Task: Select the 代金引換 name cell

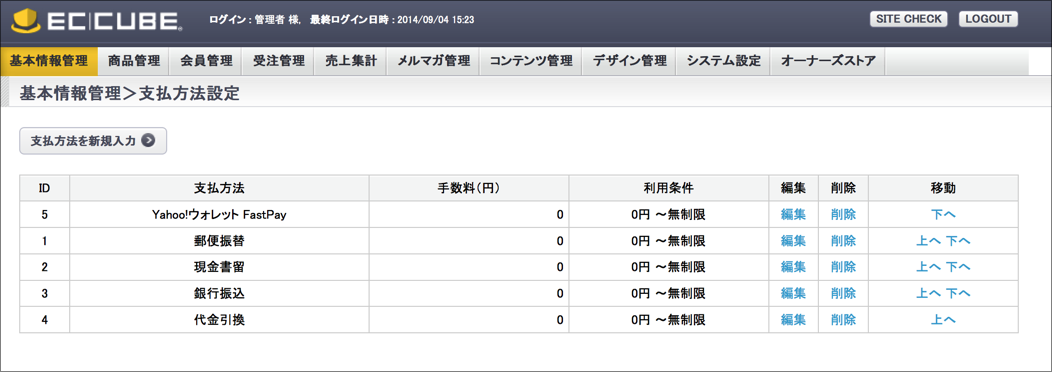Action: click(219, 320)
